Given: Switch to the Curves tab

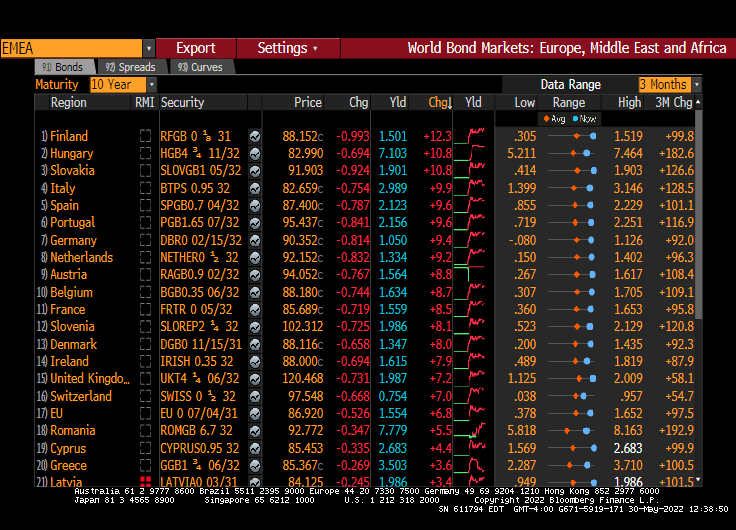Looking at the screenshot, I should click(200, 67).
